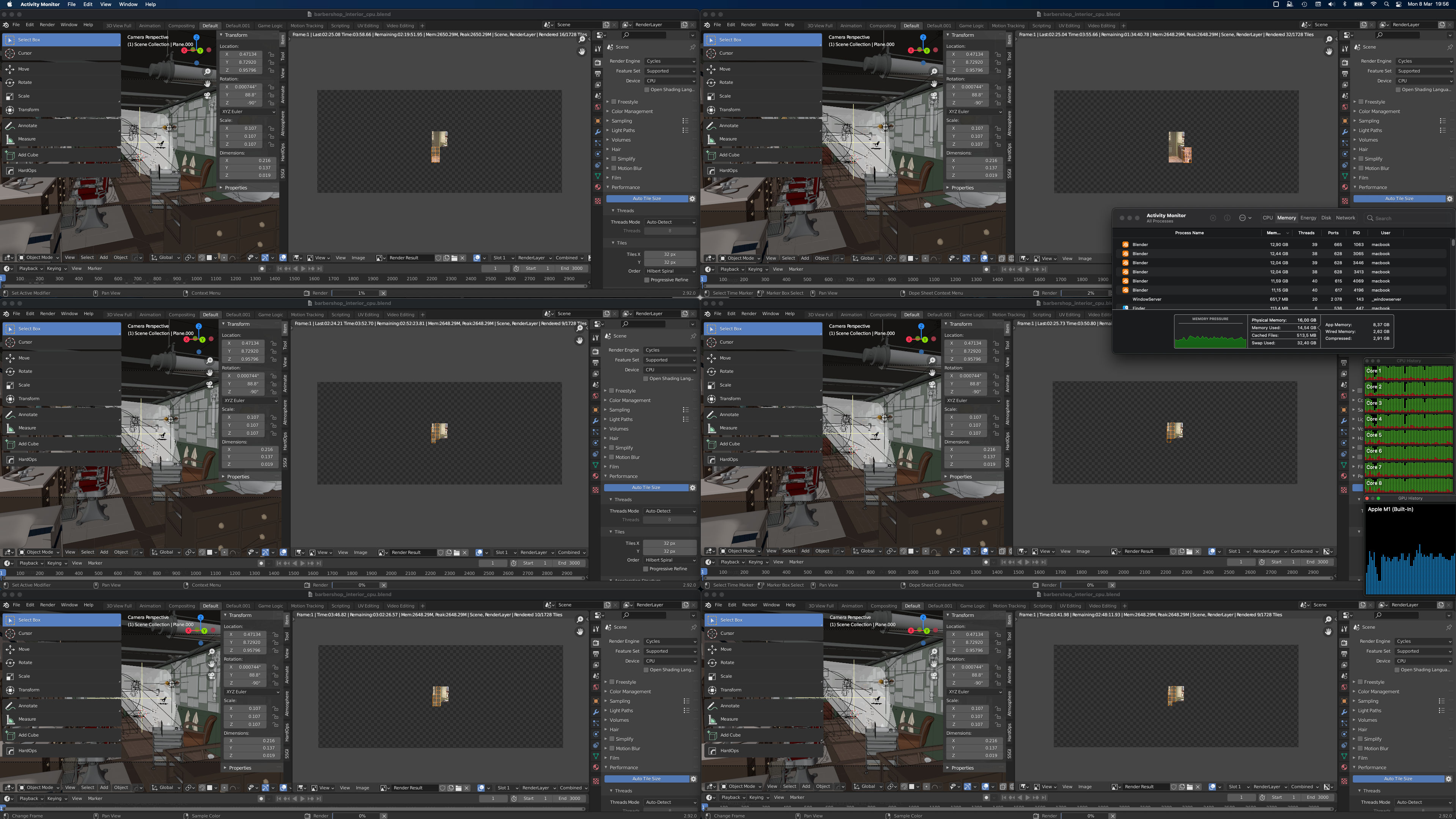
Task: Open the Wi-Fi icon in macOS menu bar
Action: pyautogui.click(x=1374, y=4)
